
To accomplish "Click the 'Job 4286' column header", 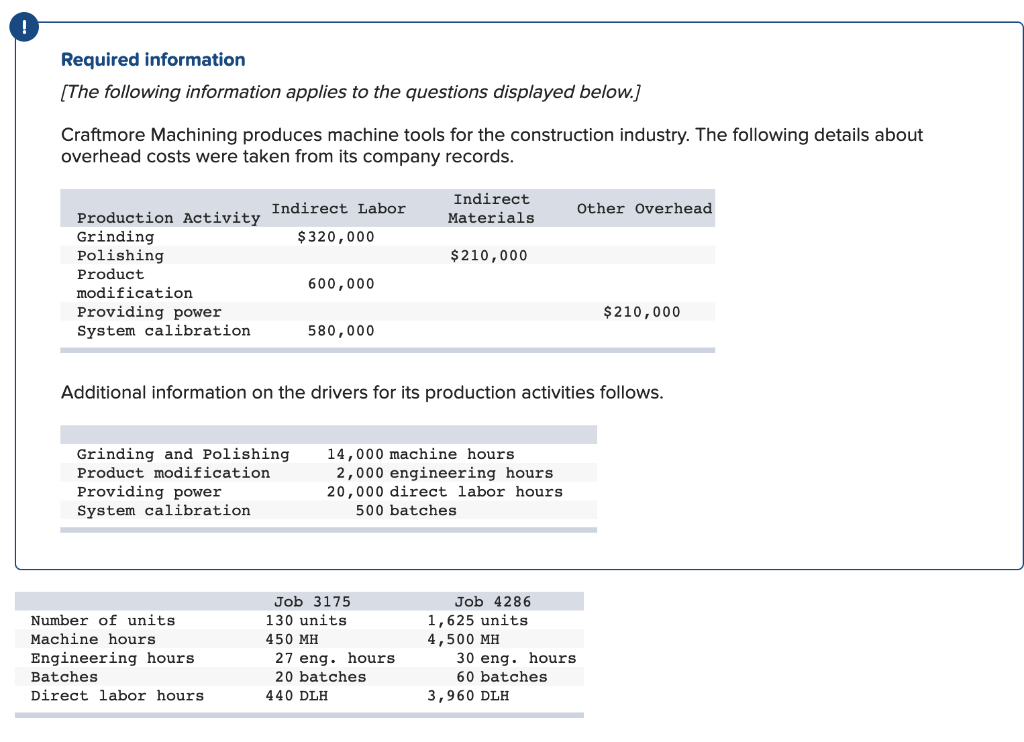I will tap(493, 602).
